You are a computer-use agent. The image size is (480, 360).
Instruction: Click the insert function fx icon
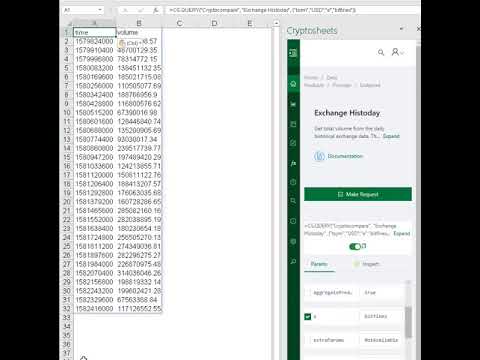(156, 10)
